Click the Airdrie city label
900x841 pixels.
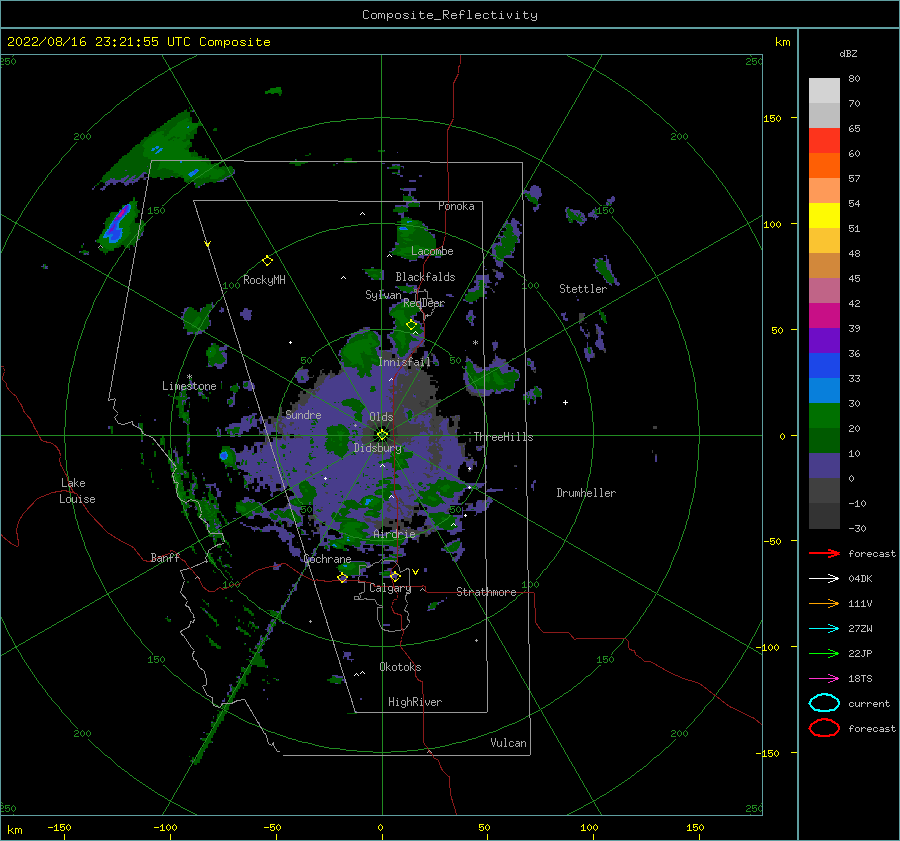[394, 534]
